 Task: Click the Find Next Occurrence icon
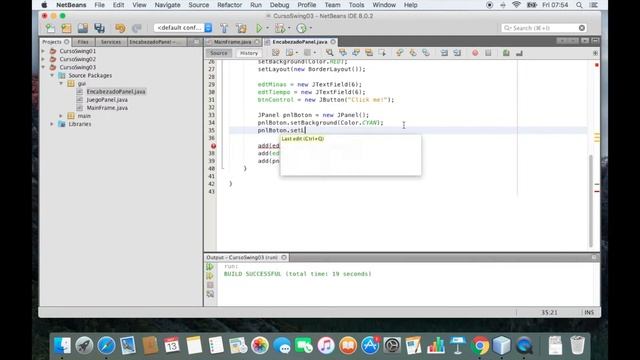[x=356, y=53]
